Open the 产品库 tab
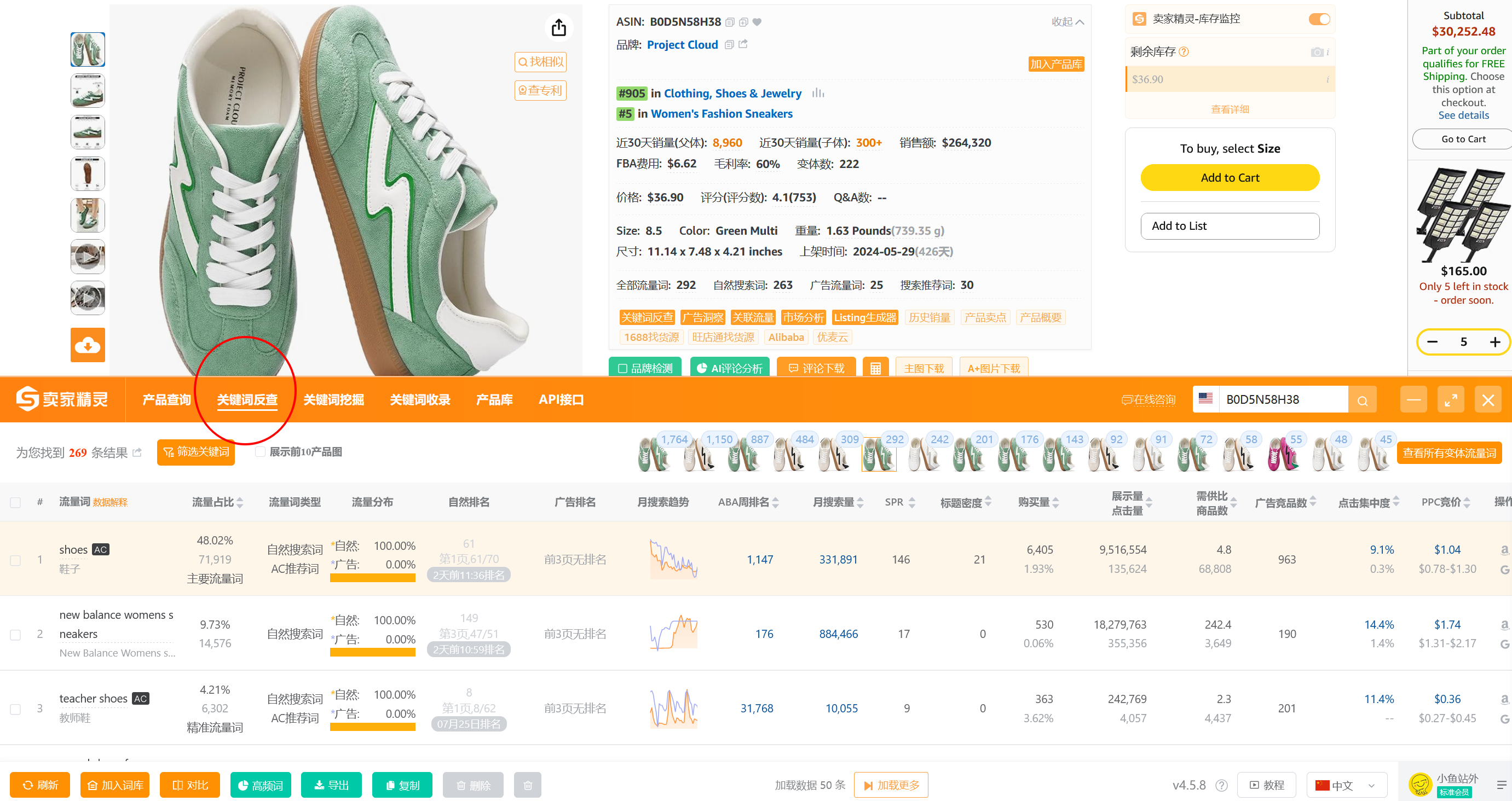 click(x=494, y=399)
